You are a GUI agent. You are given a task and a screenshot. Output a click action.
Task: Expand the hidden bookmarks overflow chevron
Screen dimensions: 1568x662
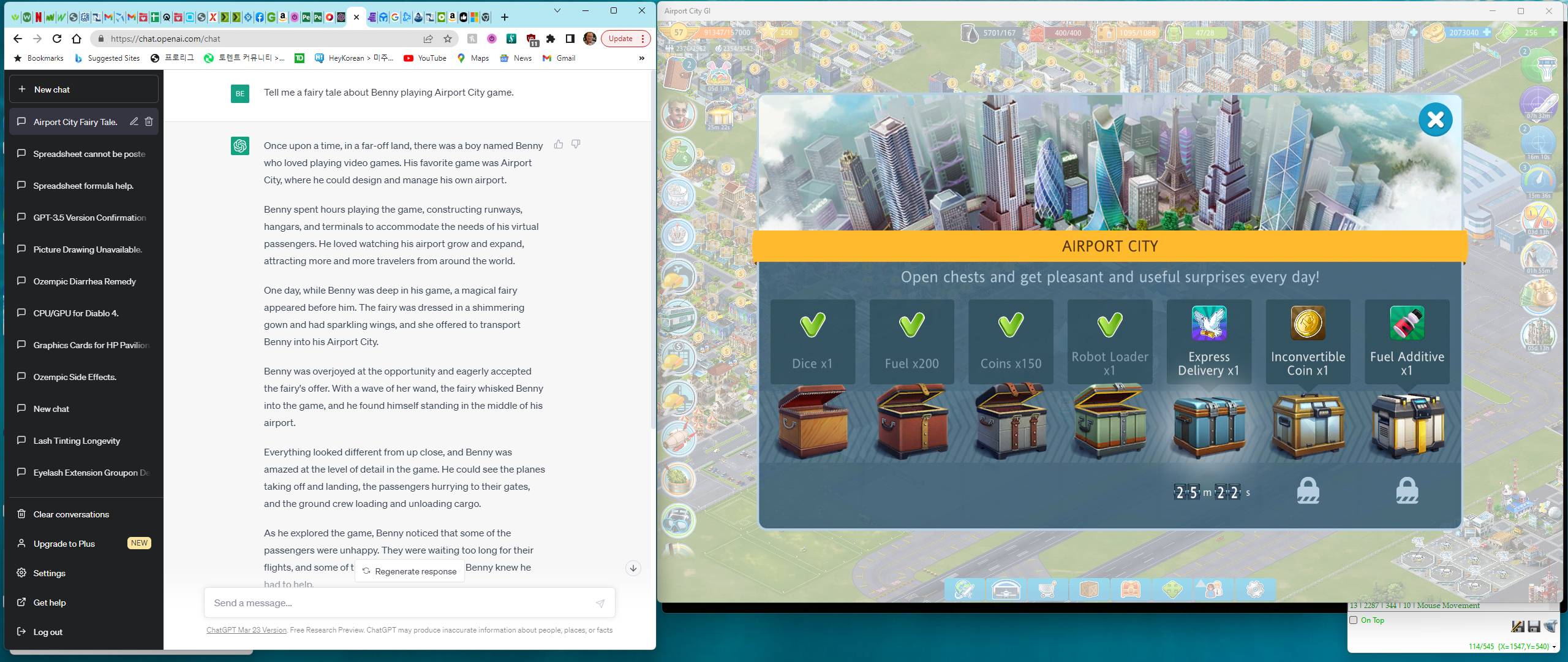coord(642,58)
